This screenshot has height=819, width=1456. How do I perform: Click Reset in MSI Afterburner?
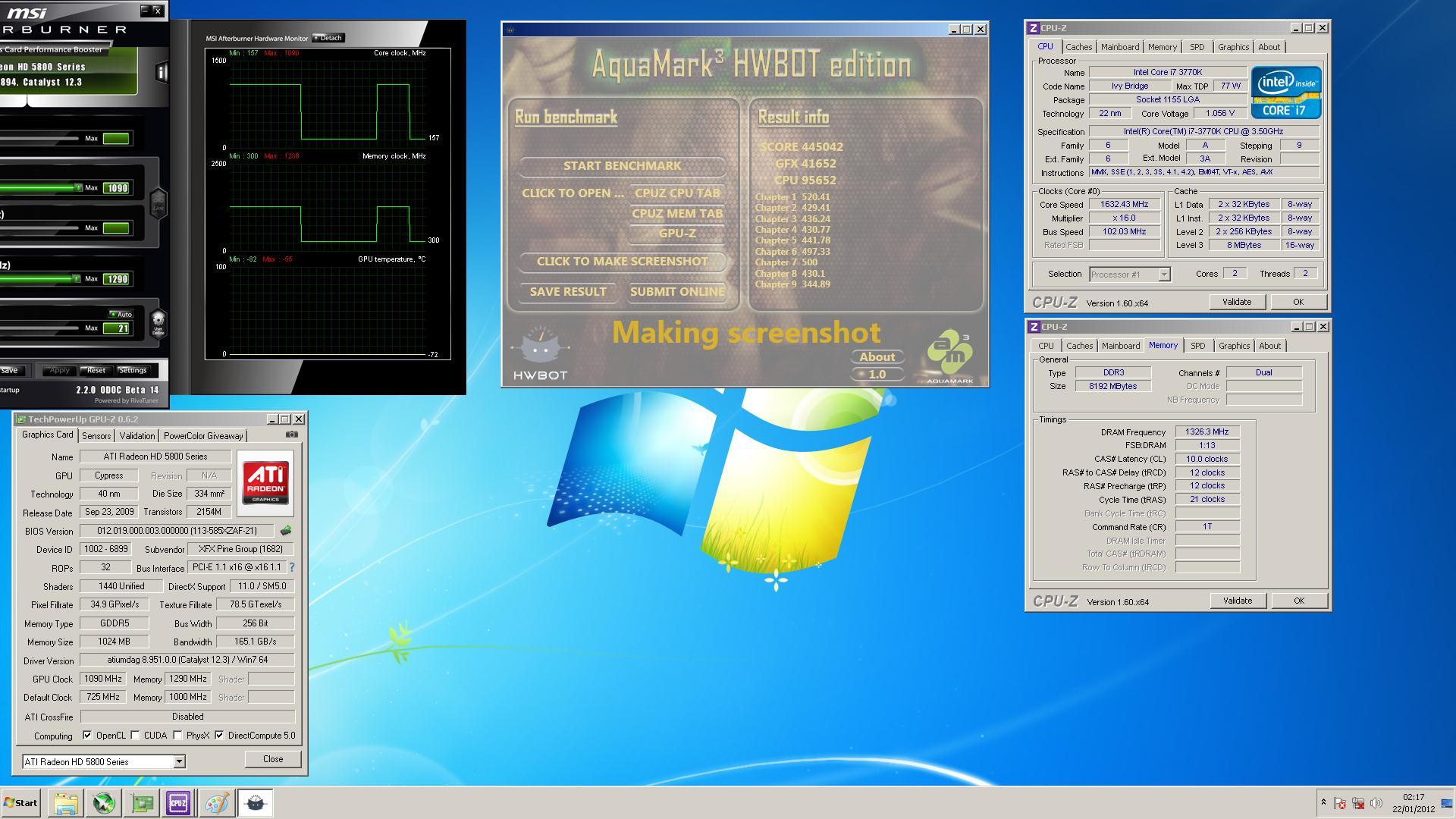click(96, 370)
